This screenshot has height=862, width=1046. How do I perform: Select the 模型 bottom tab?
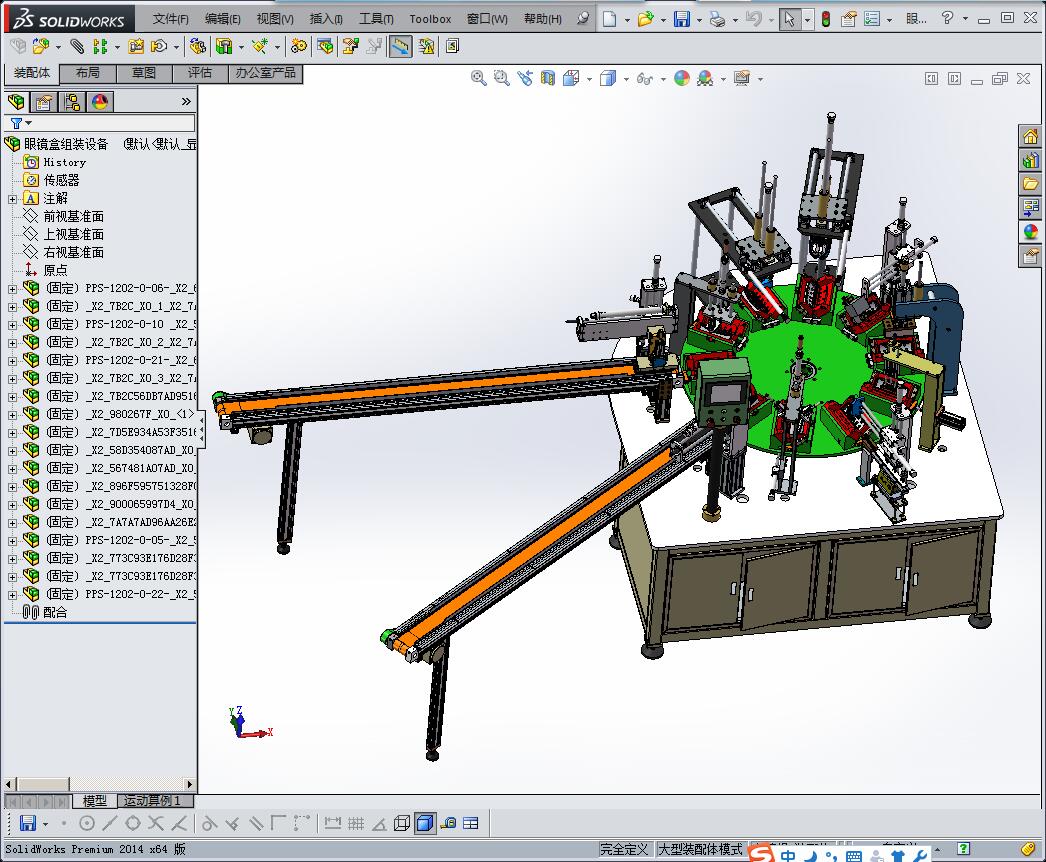pyautogui.click(x=95, y=801)
